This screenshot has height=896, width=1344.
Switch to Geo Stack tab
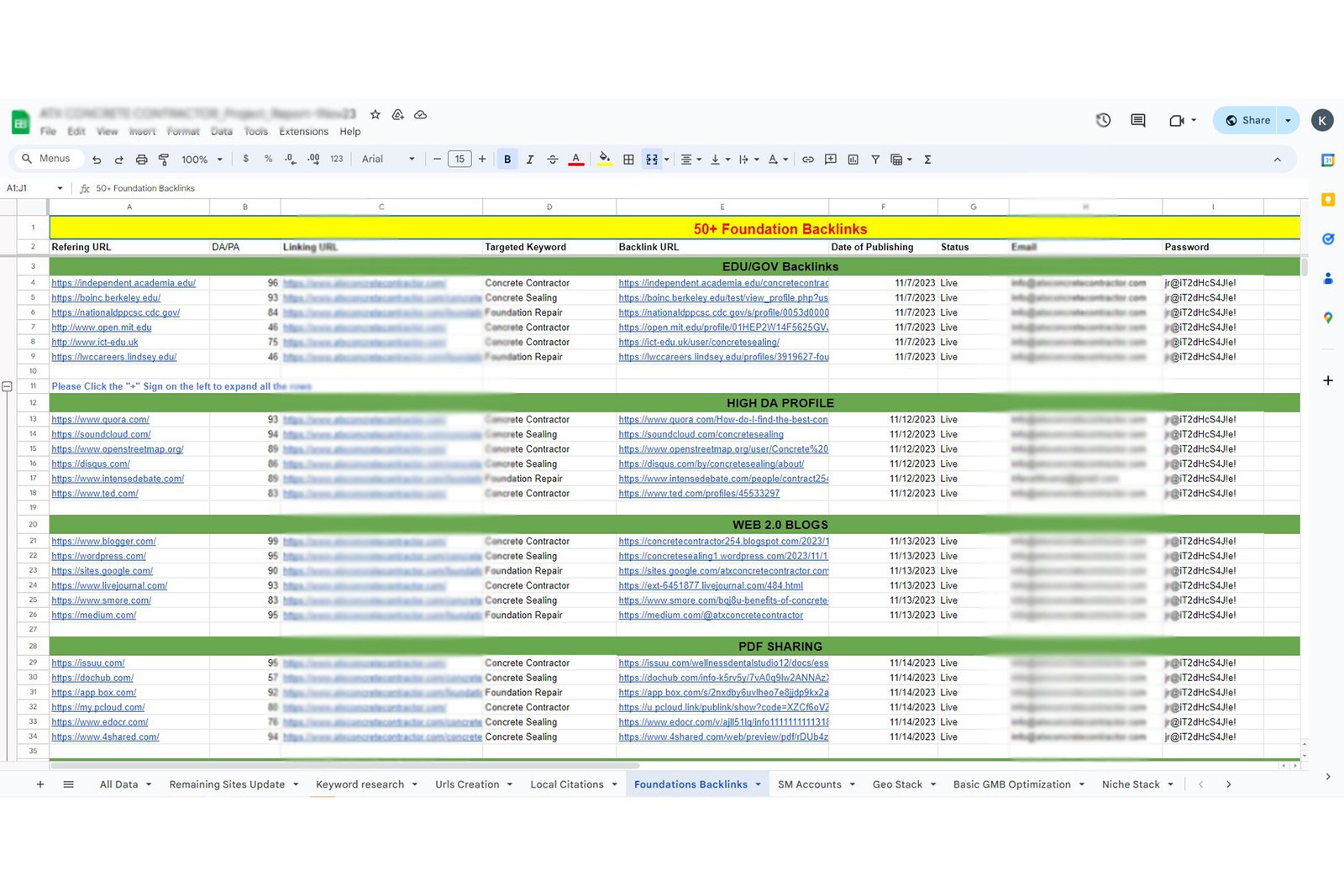[897, 784]
